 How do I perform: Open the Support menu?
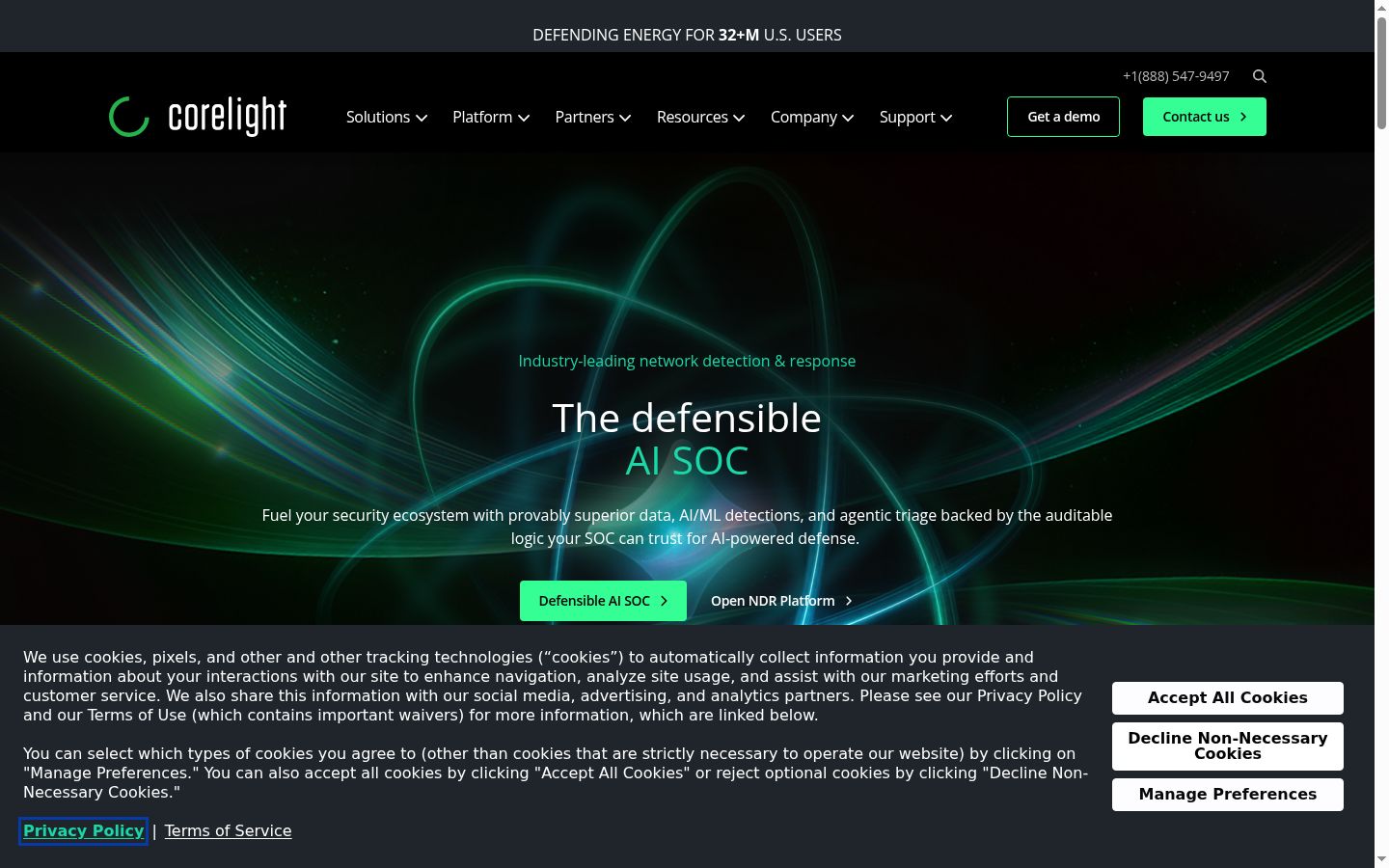(x=908, y=117)
